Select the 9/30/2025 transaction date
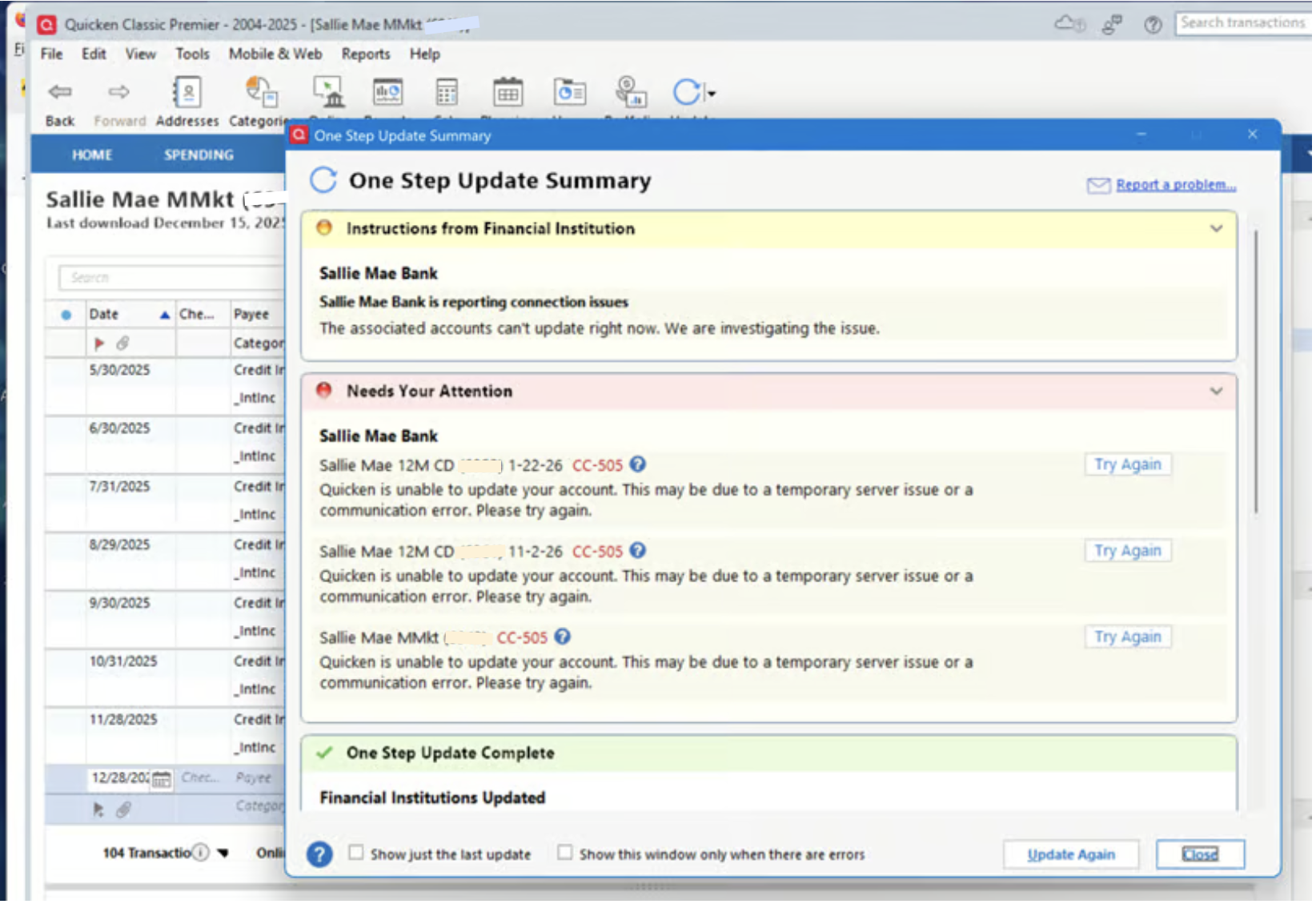 click(x=119, y=604)
